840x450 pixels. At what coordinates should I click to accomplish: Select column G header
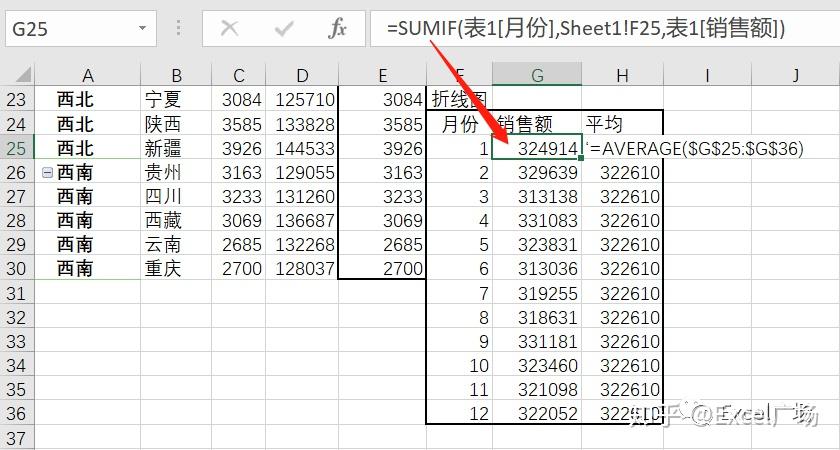537,75
